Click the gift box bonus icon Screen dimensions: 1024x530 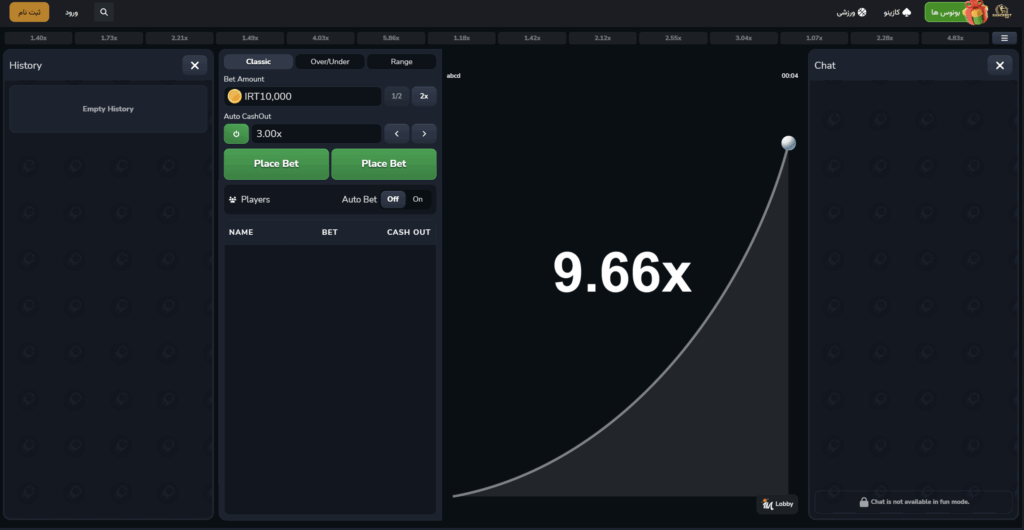coord(976,12)
